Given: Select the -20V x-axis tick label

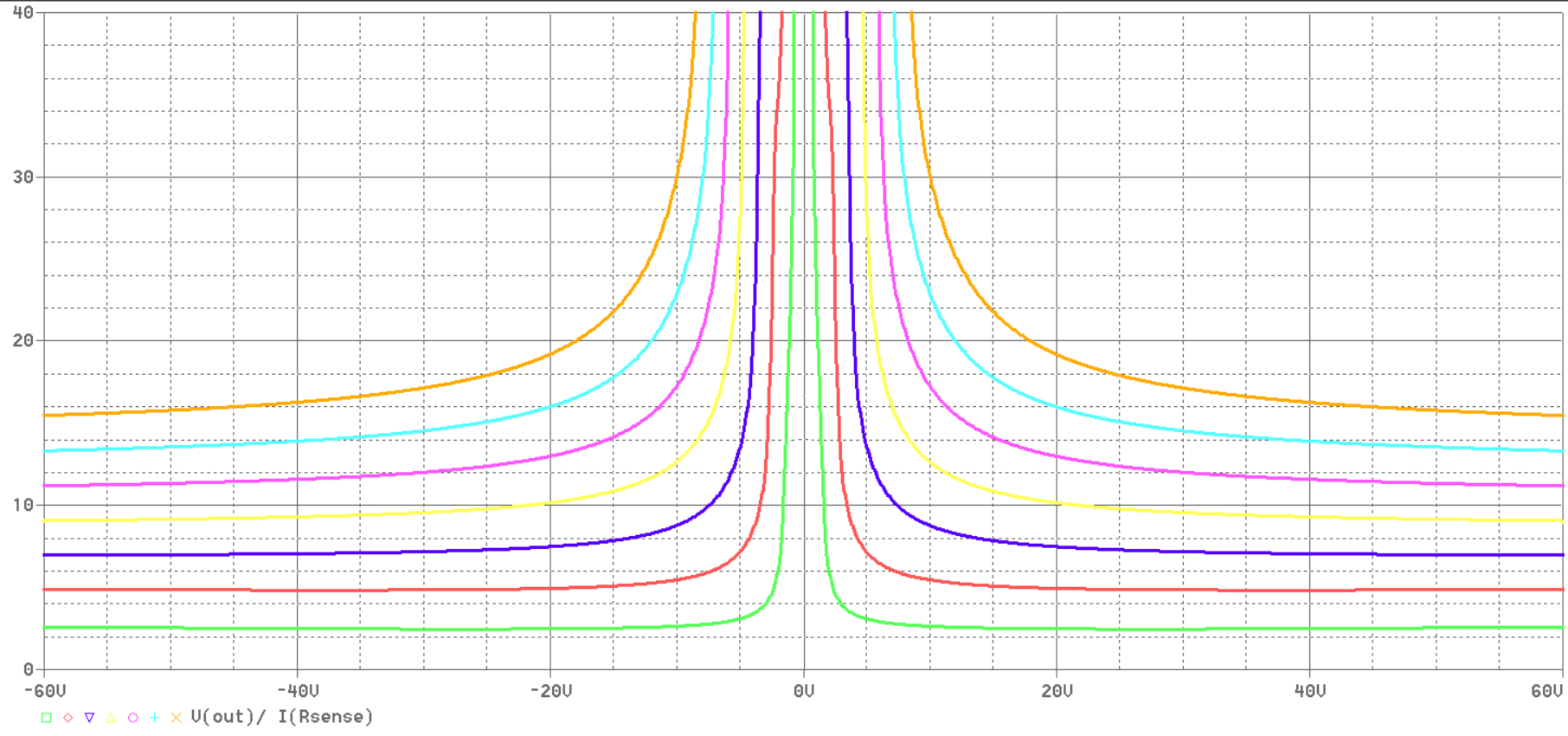Looking at the screenshot, I should pos(550,690).
